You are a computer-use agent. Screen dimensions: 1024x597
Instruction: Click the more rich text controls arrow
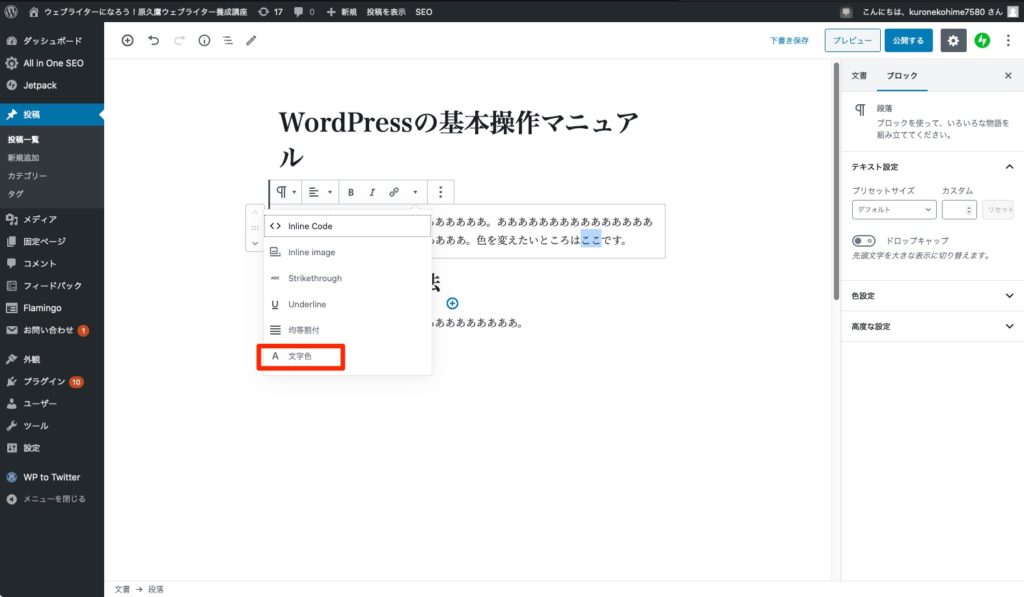[415, 192]
